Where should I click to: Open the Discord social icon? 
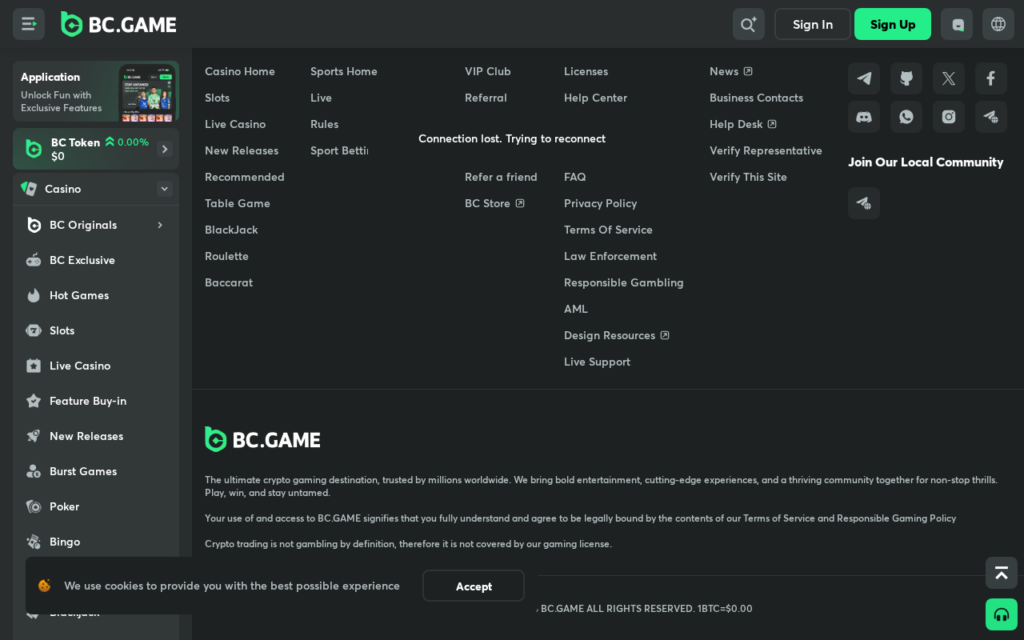tap(864, 117)
